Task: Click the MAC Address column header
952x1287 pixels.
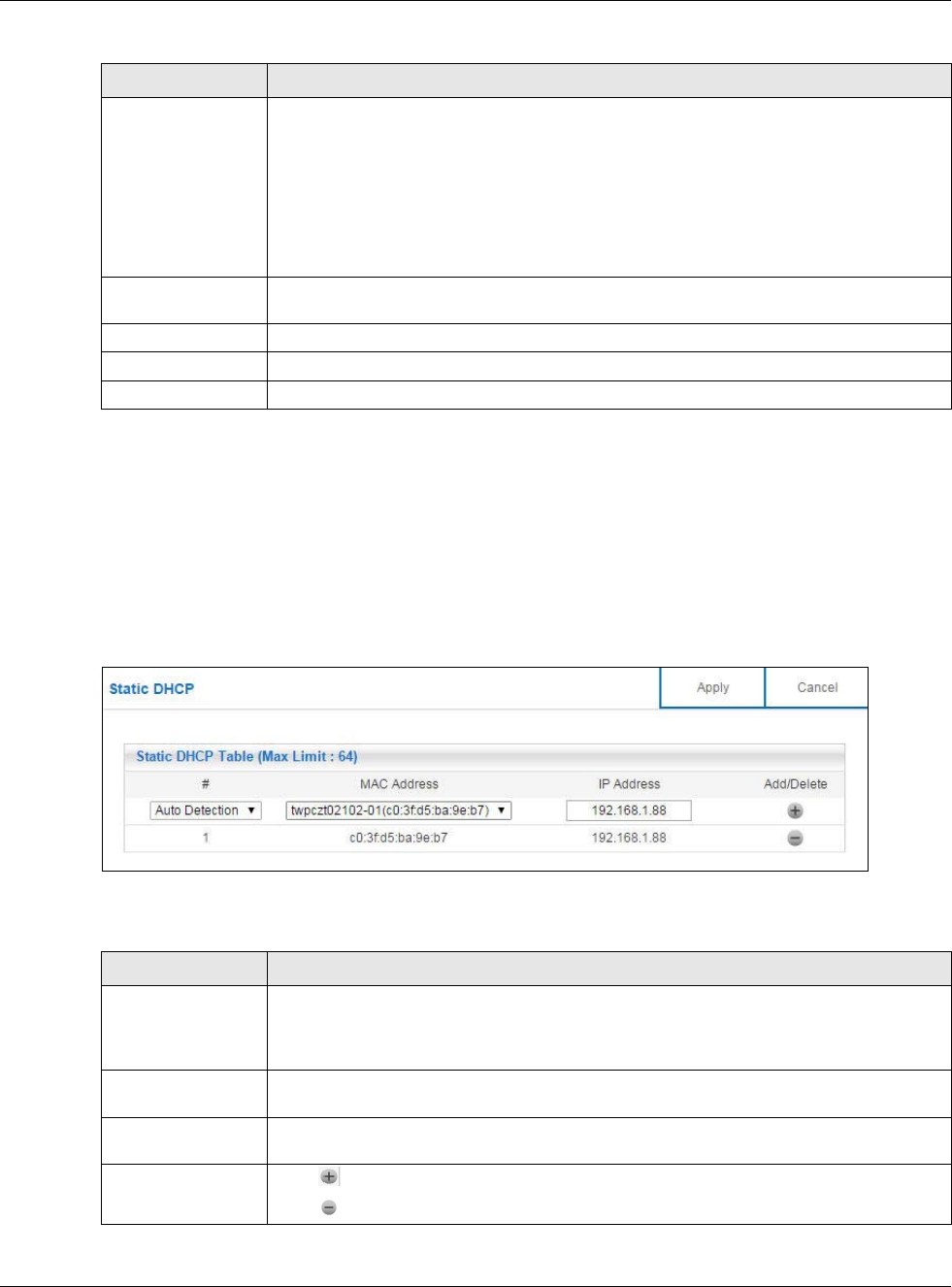Action: [399, 784]
